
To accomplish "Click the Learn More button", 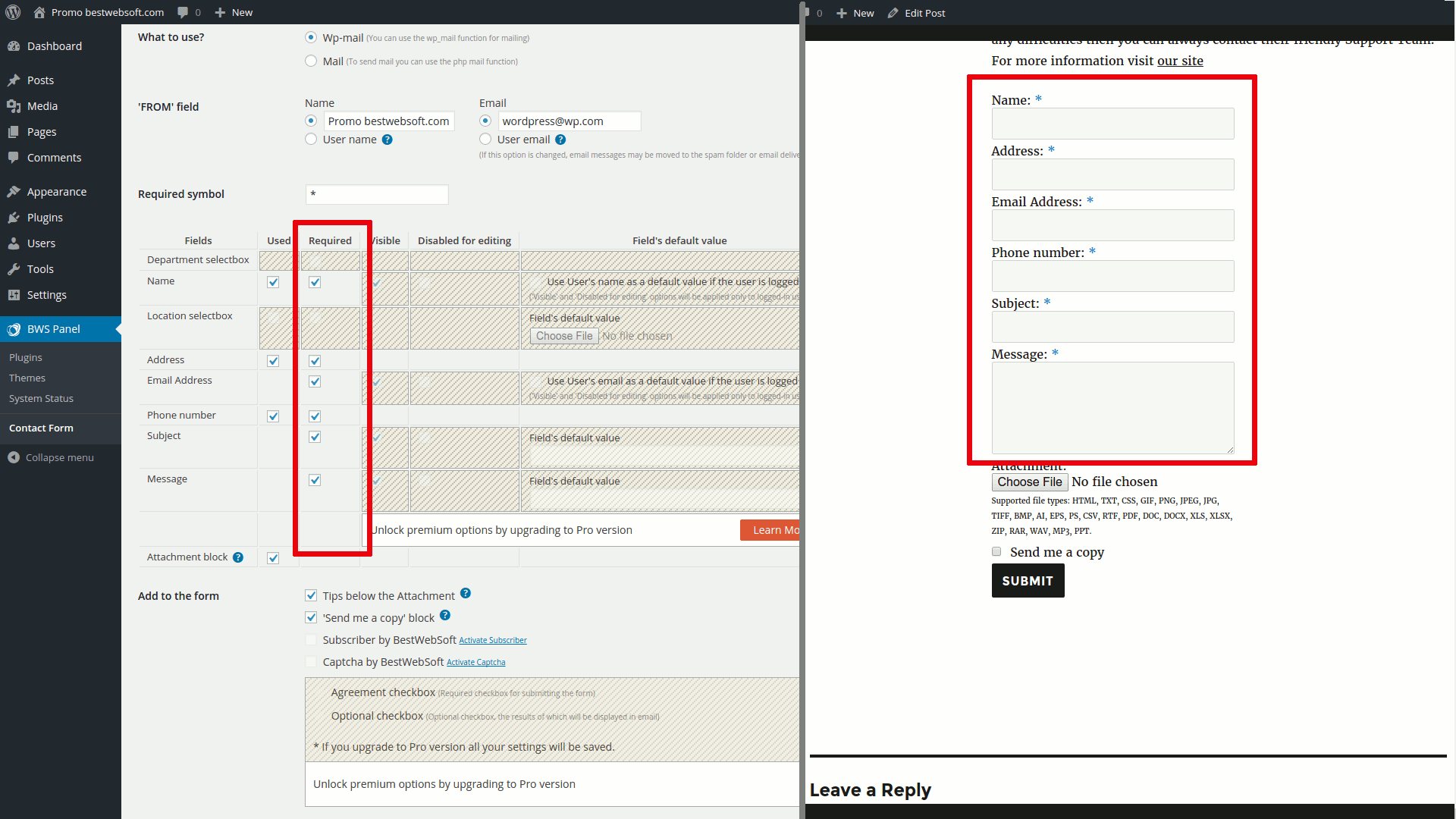I will [770, 530].
